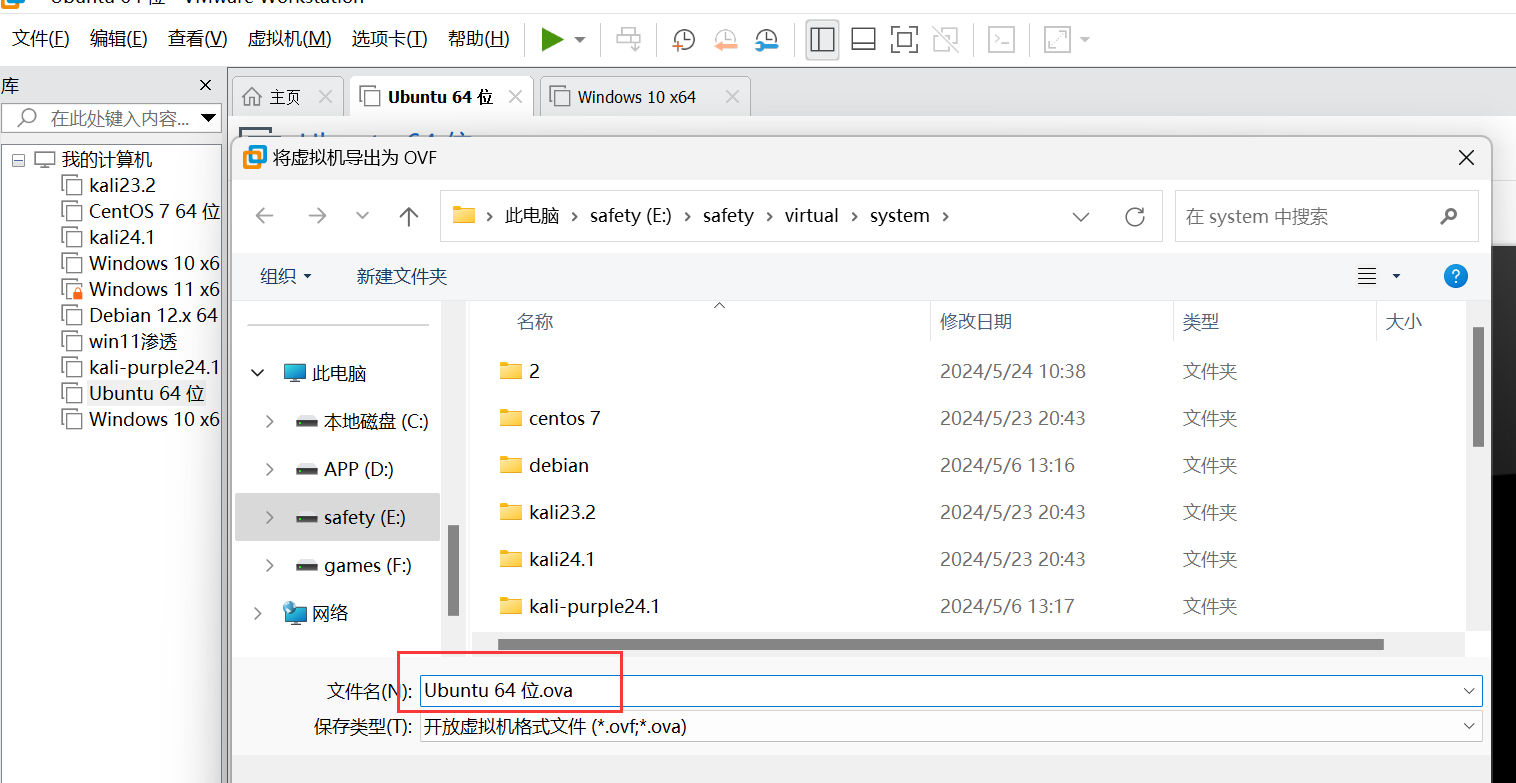Click the Unity mode toolbar icon
The width and height of the screenshot is (1516, 783).
click(x=945, y=39)
